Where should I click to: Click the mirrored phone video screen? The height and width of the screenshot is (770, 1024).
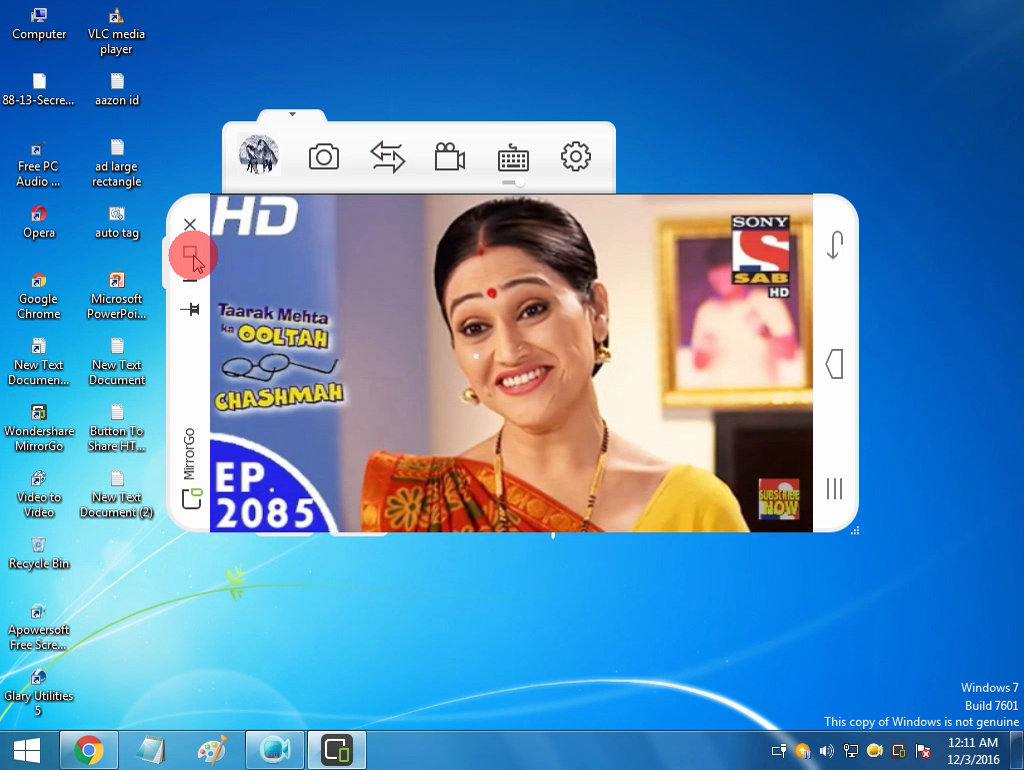click(511, 363)
